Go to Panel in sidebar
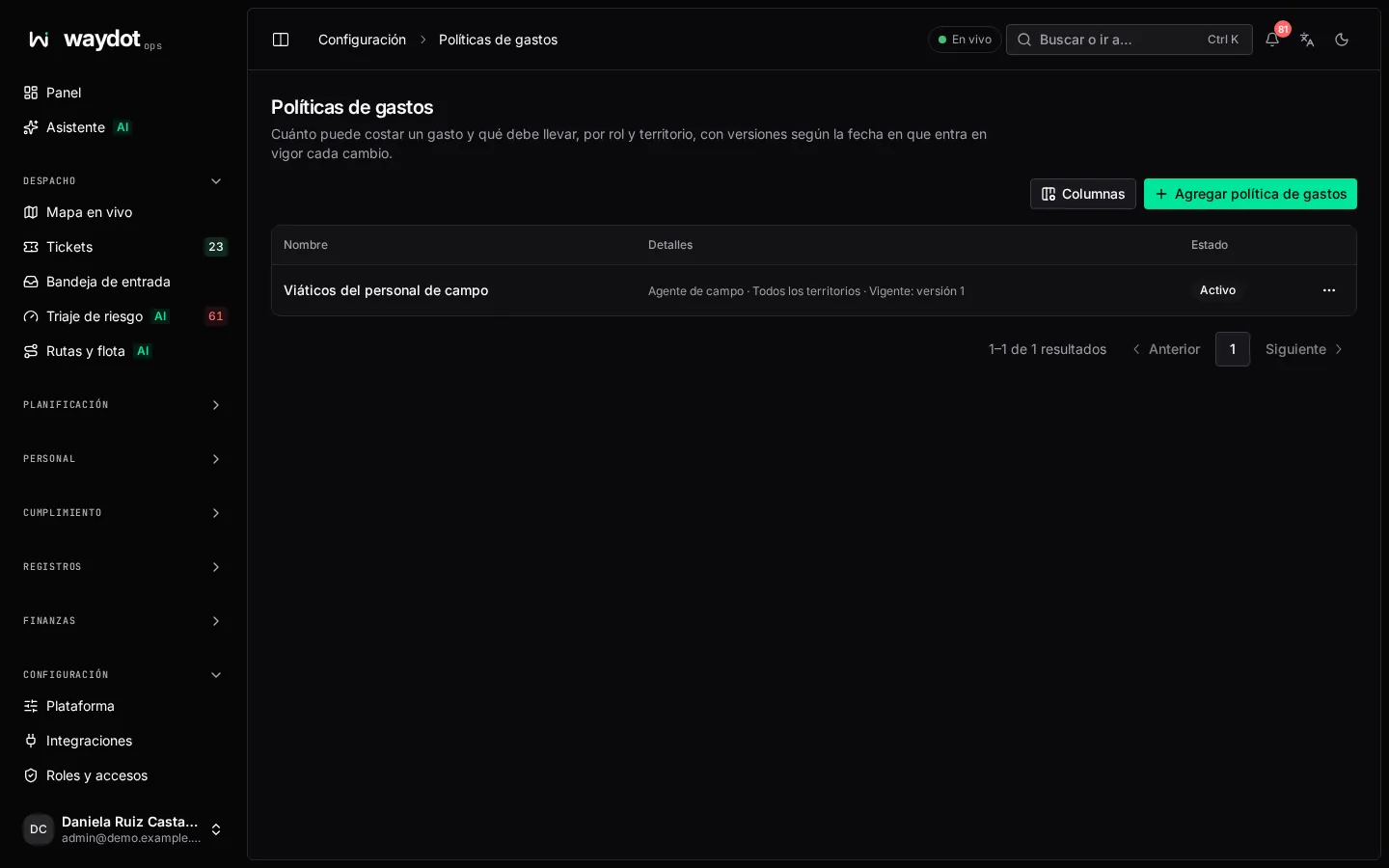1389x868 pixels. tap(123, 93)
